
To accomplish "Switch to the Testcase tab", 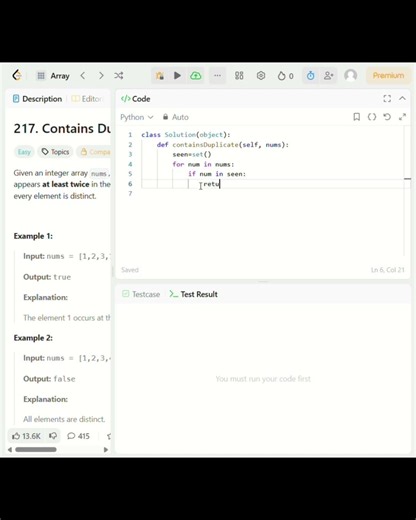I will [x=141, y=294].
